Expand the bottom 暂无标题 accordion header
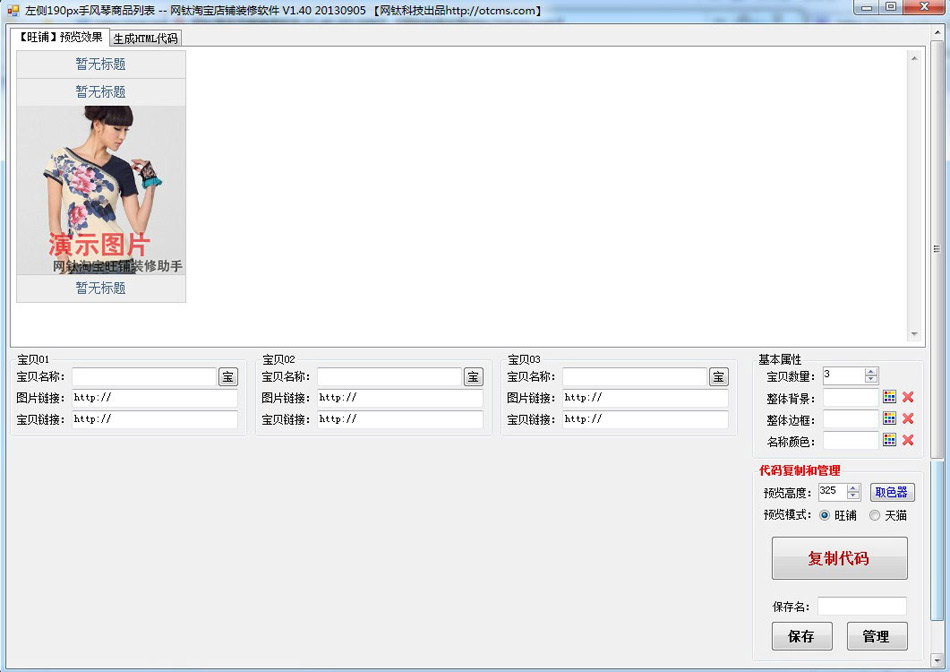 (x=101, y=288)
